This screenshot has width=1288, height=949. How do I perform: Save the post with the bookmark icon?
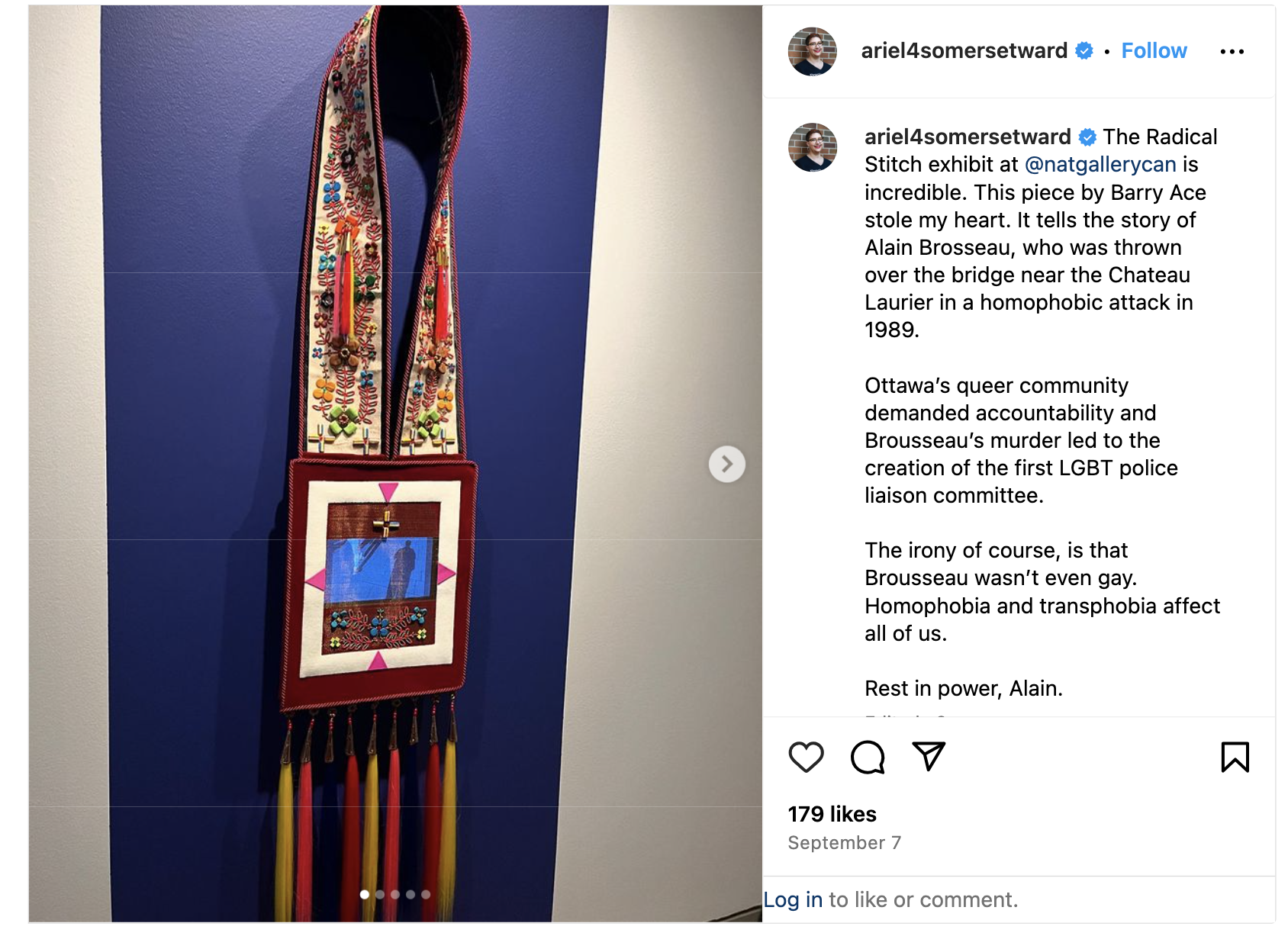(1235, 757)
